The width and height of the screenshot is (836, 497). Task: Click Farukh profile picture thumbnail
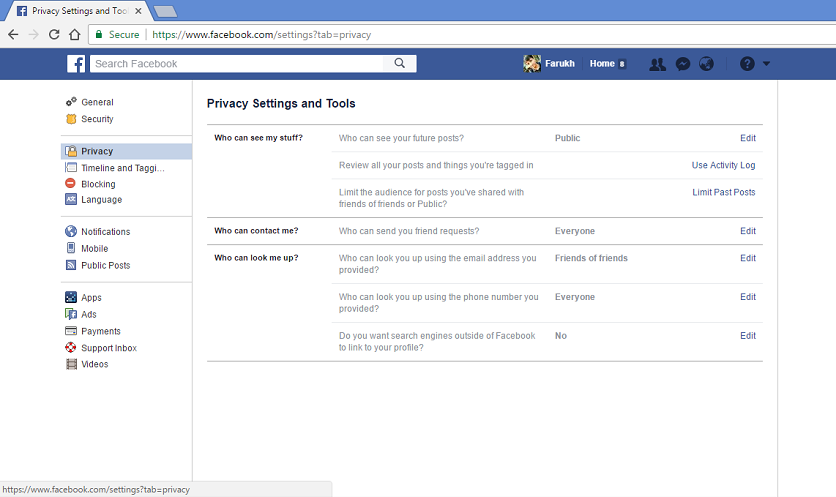tap(532, 63)
